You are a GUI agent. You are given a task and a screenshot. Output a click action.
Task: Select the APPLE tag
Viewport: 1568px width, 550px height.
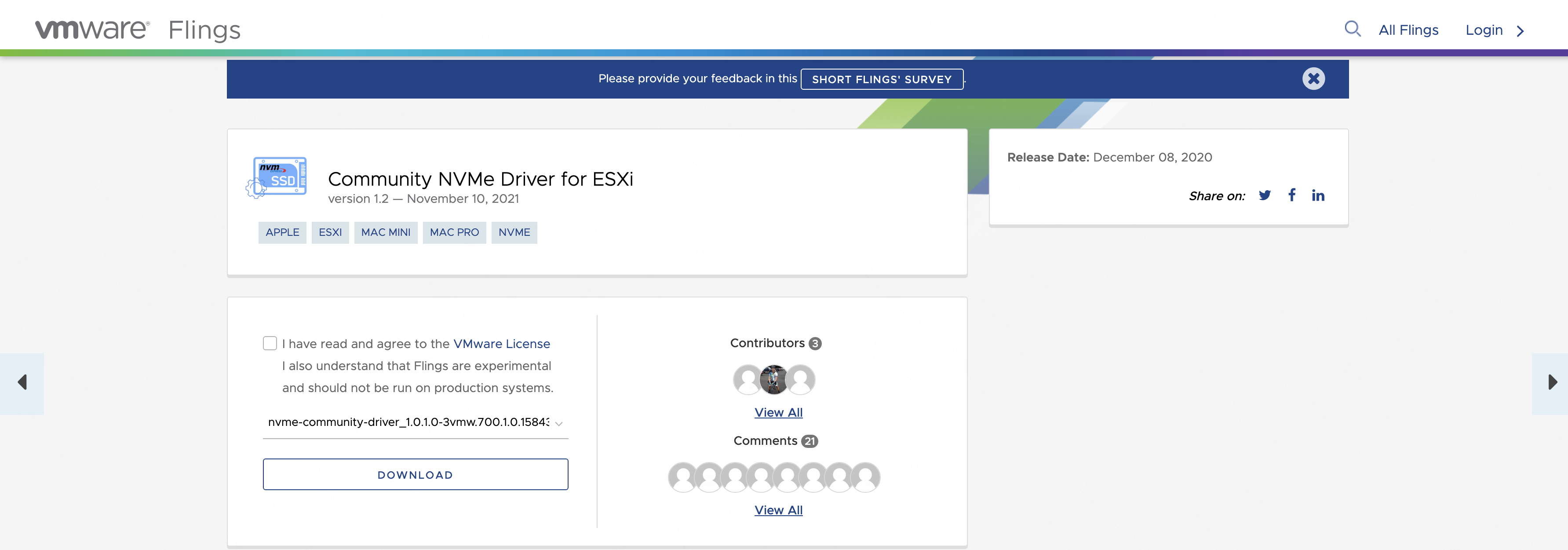click(x=282, y=232)
